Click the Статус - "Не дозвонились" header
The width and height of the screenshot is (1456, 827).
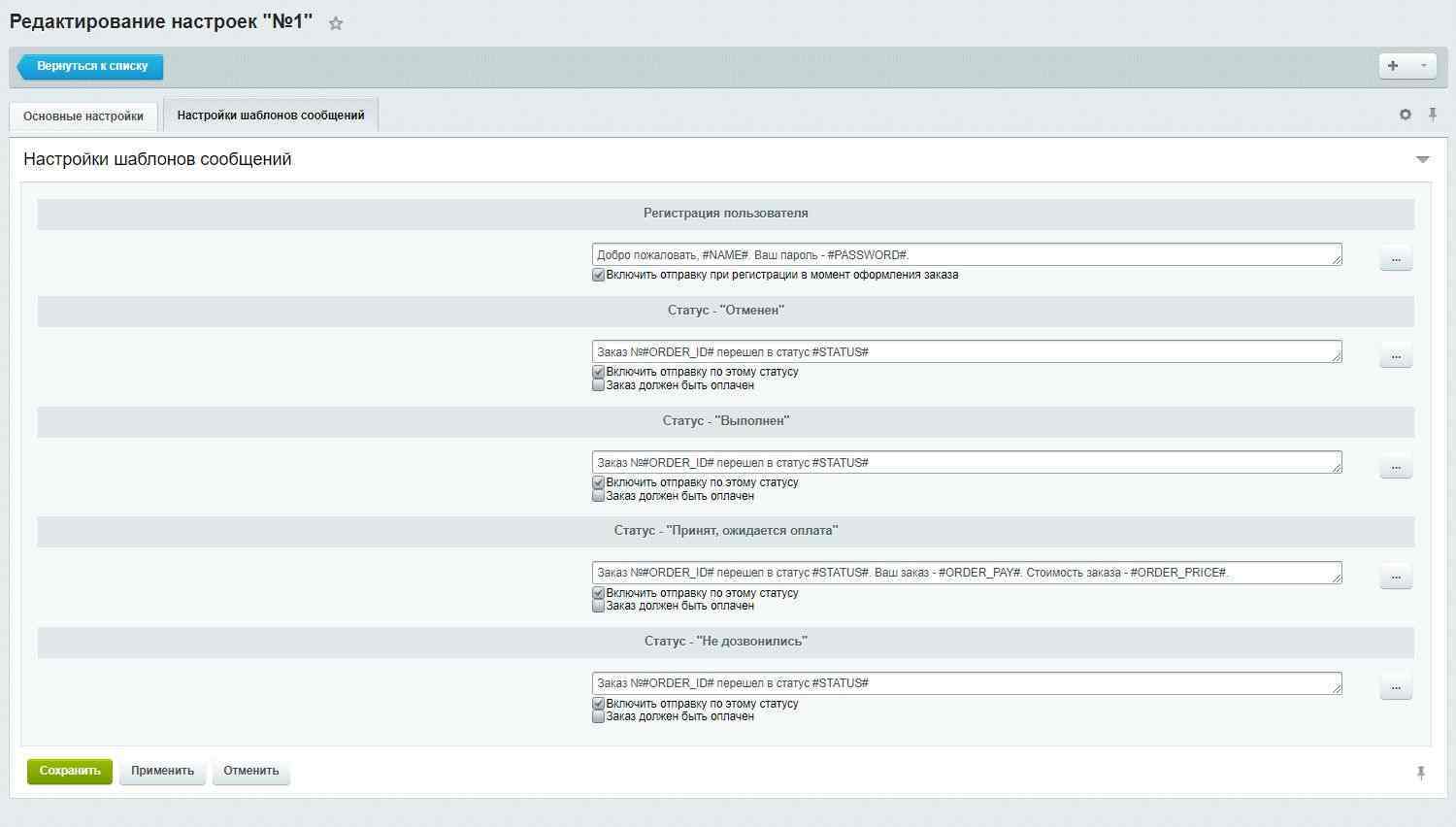726,642
